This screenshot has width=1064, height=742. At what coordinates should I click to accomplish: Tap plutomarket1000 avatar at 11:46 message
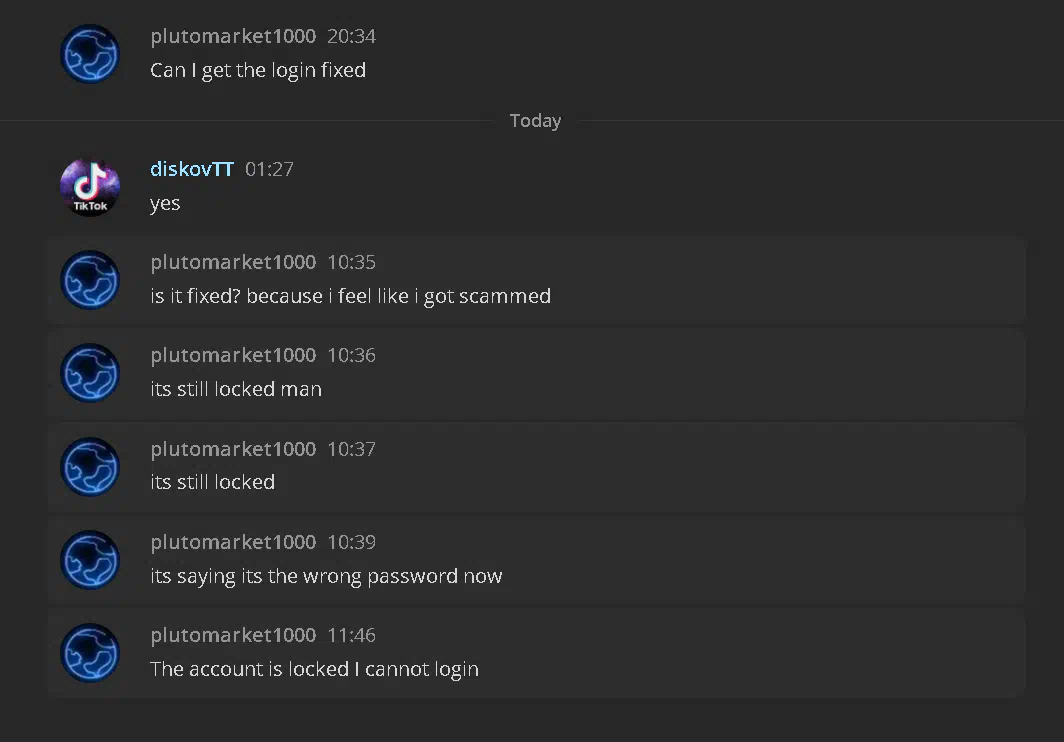pyautogui.click(x=90, y=652)
